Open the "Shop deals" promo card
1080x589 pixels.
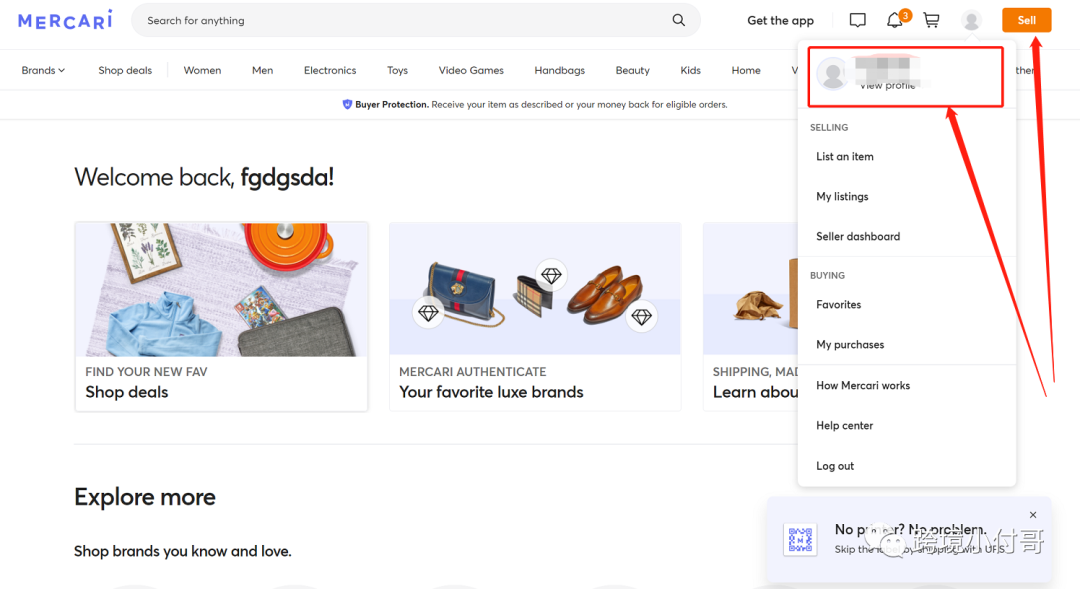pos(221,316)
